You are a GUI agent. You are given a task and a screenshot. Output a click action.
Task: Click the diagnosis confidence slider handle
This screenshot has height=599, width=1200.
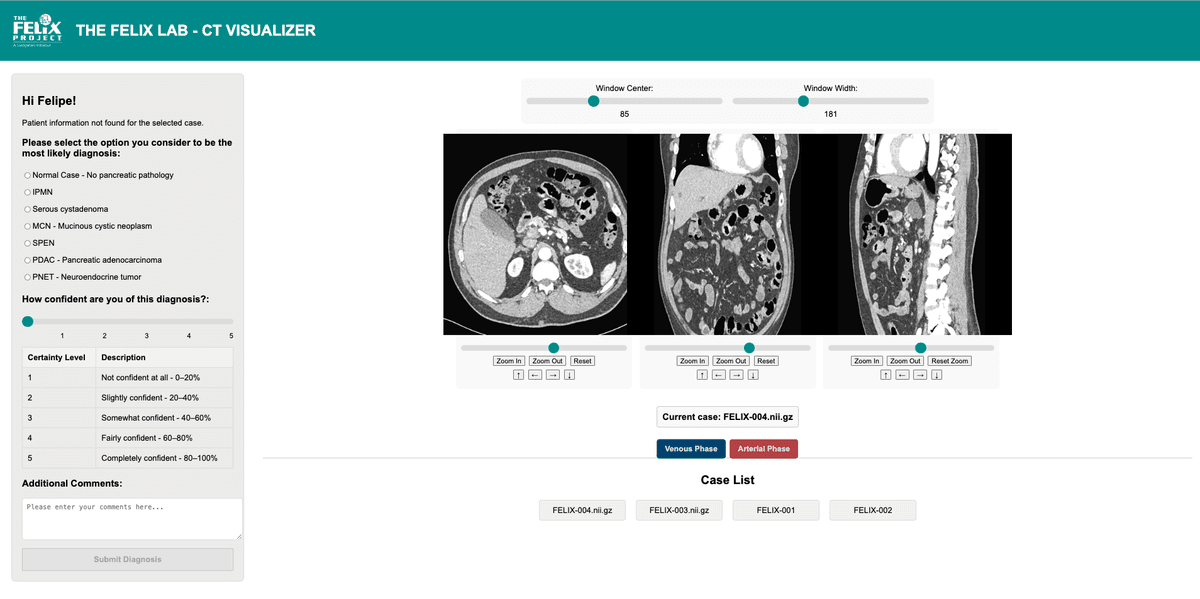coord(28,321)
